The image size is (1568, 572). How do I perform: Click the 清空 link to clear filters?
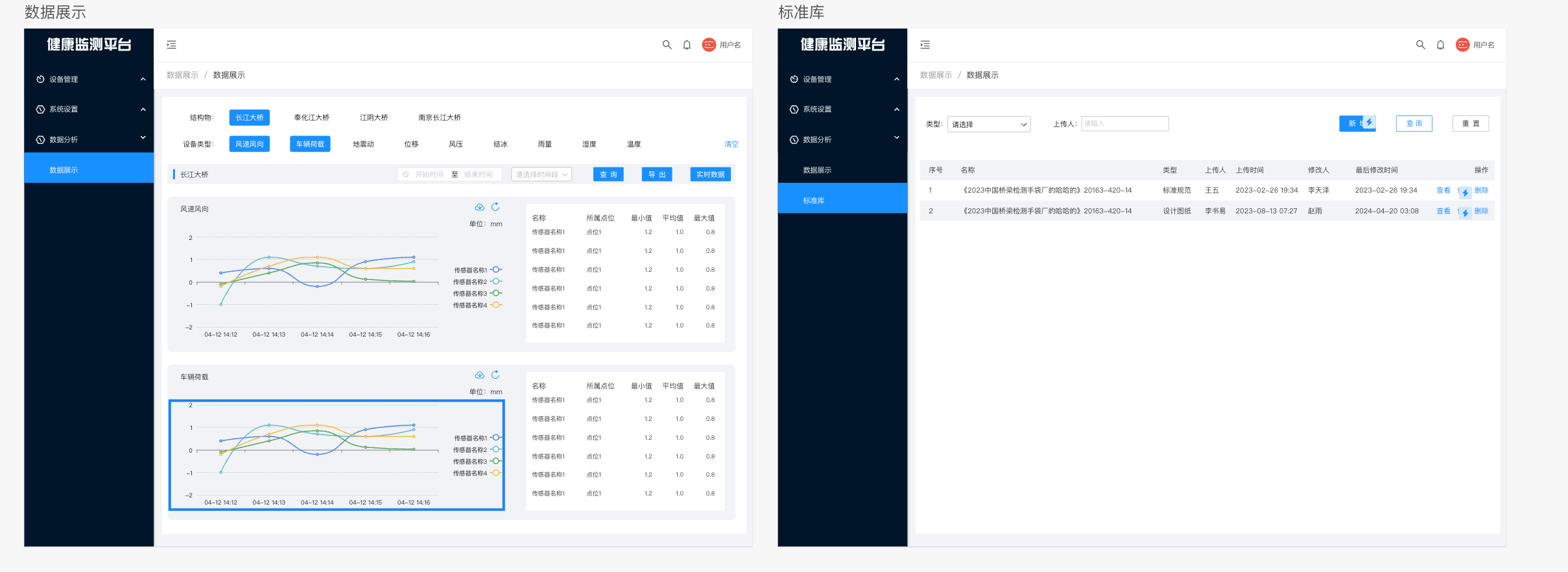pyautogui.click(x=731, y=144)
